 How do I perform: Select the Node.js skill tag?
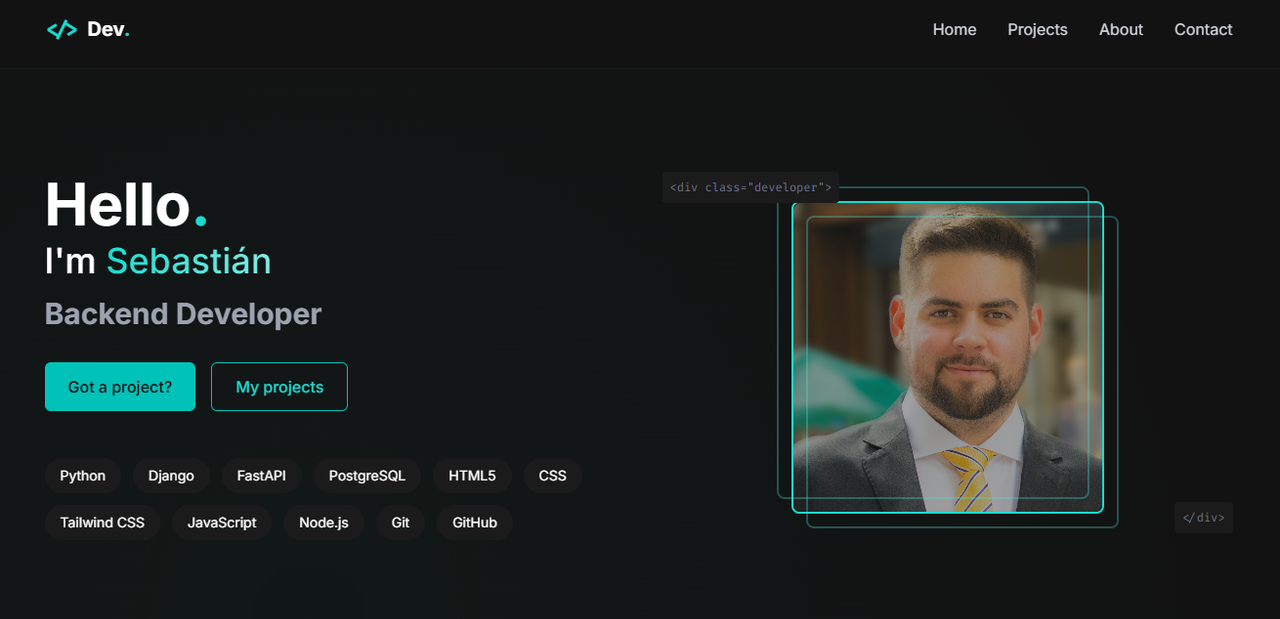point(324,523)
